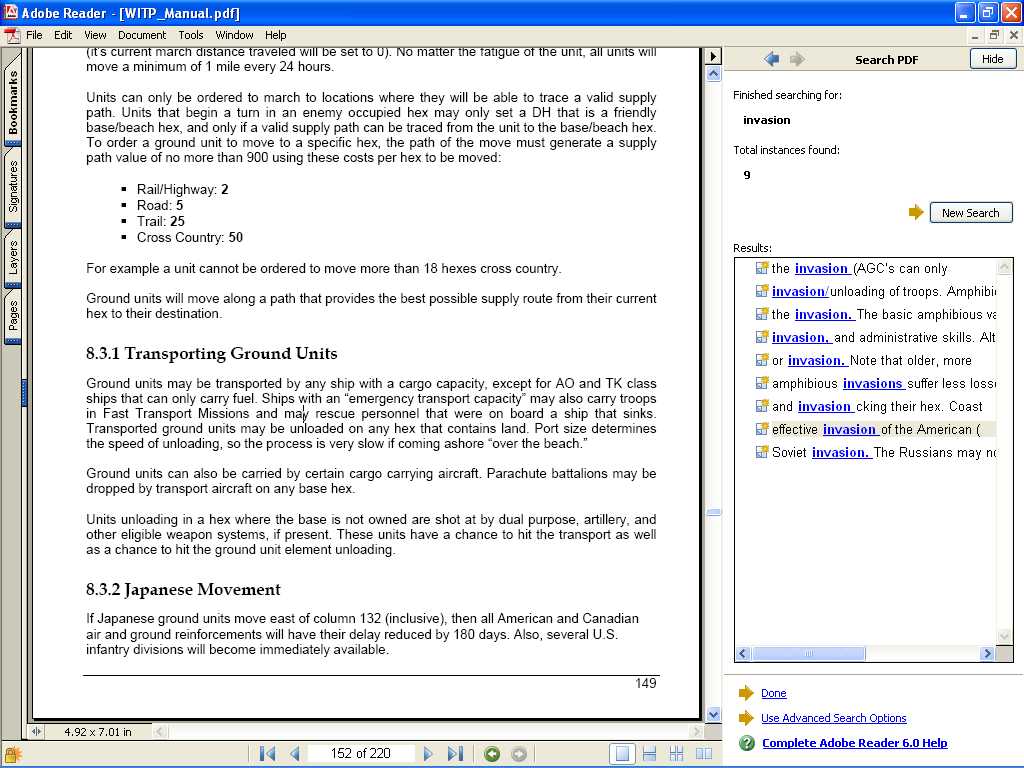The image size is (1024, 768).
Task: Click the forward arrow in Search PDF
Action: coord(797,59)
